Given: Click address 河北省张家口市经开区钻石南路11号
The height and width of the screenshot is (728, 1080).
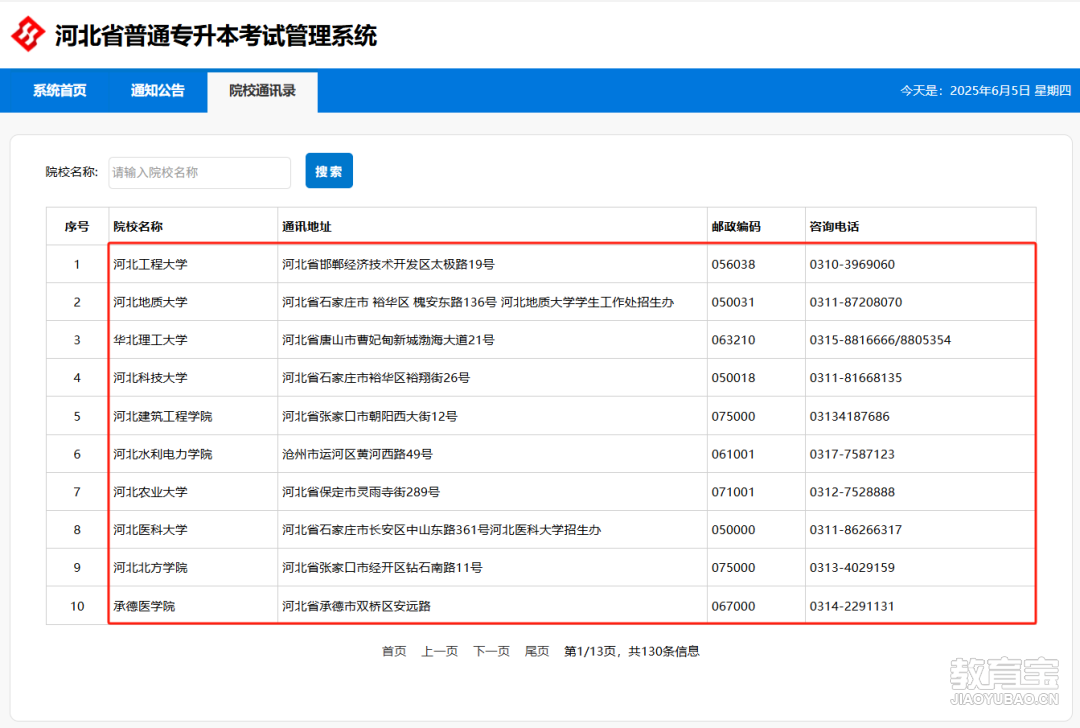Looking at the screenshot, I should [x=382, y=568].
